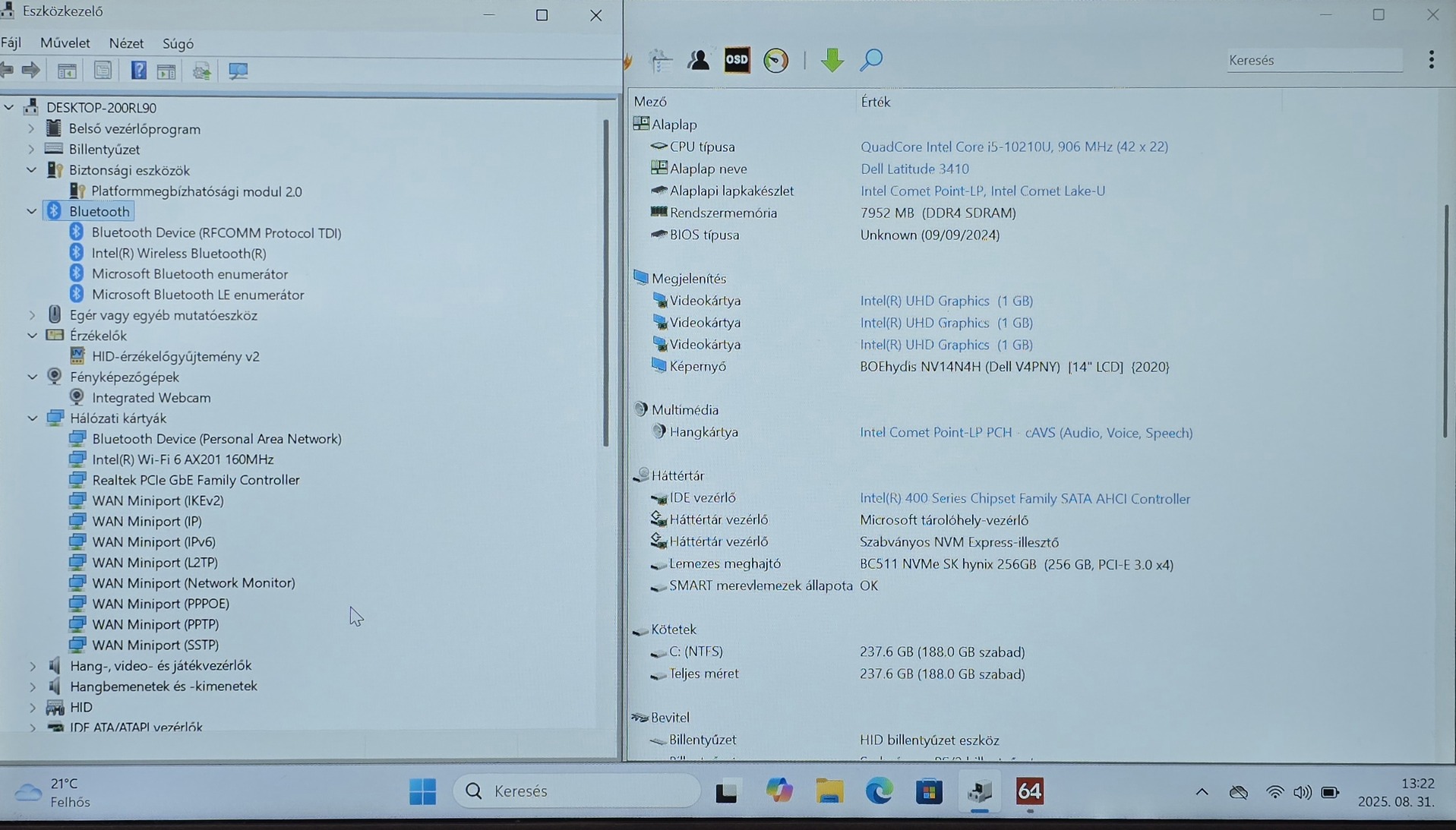This screenshot has height=830, width=1456.
Task: Click the taskbar Keresés search box
Action: point(576,791)
